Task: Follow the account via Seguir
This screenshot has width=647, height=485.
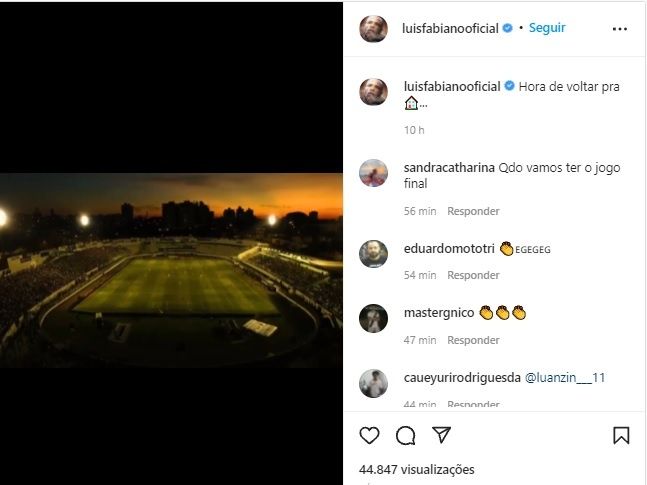Action: coord(547,29)
